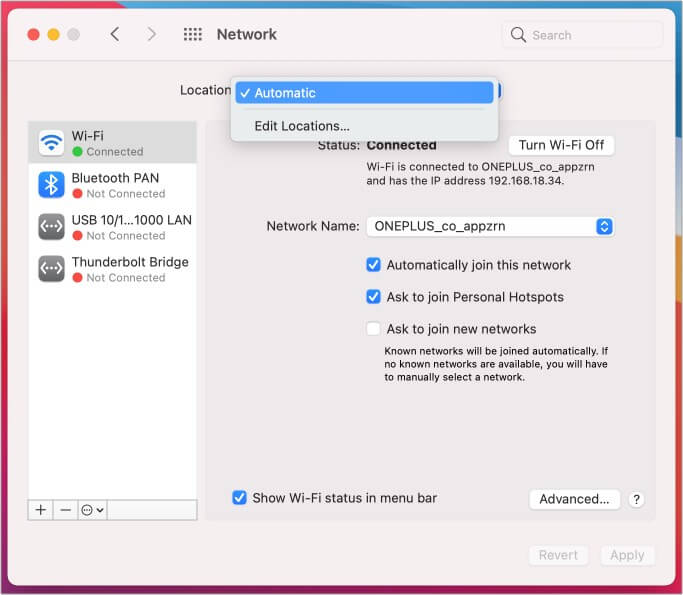This screenshot has width=683, height=595.
Task: Click the Network Name: label
Action: [x=313, y=226]
